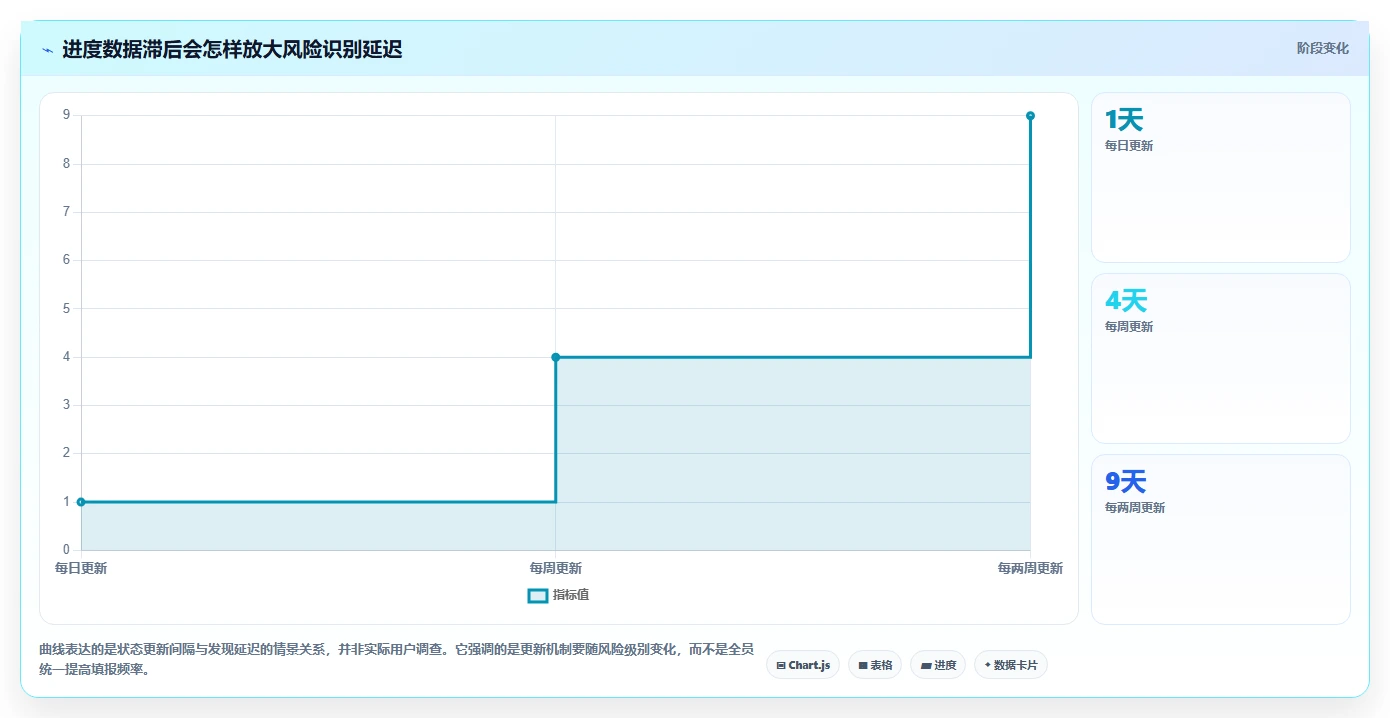Select the data point at 每日更新
Viewport: 1390px width, 718px height.
coord(81,502)
